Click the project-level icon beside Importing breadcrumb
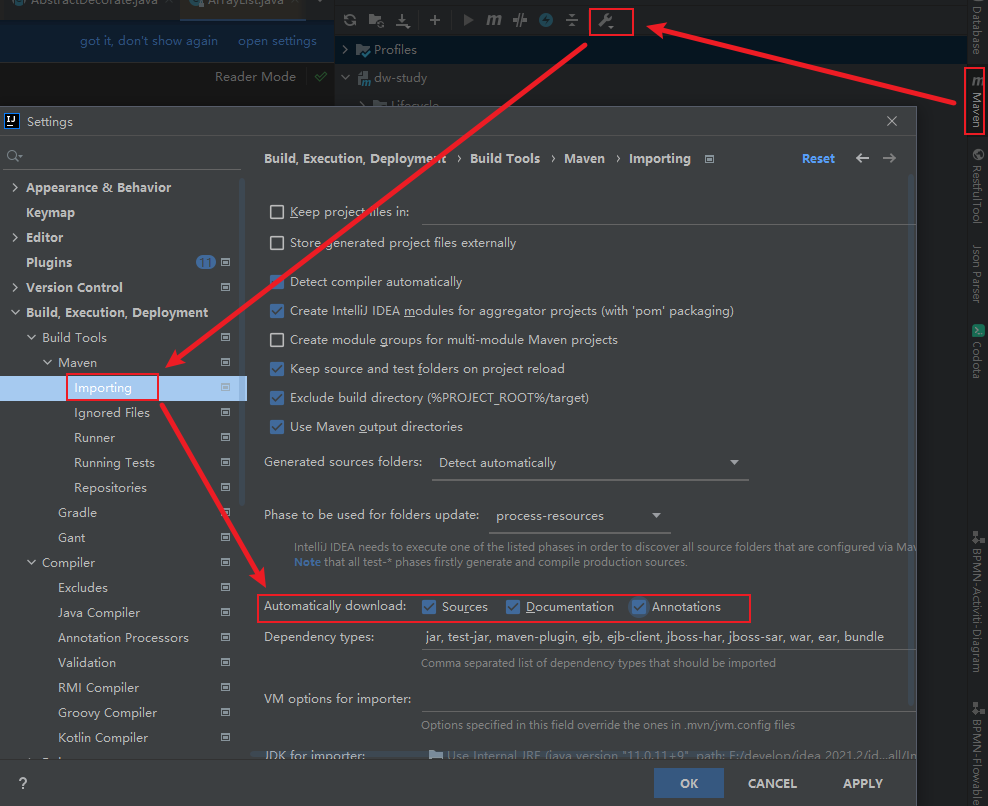 (x=709, y=159)
